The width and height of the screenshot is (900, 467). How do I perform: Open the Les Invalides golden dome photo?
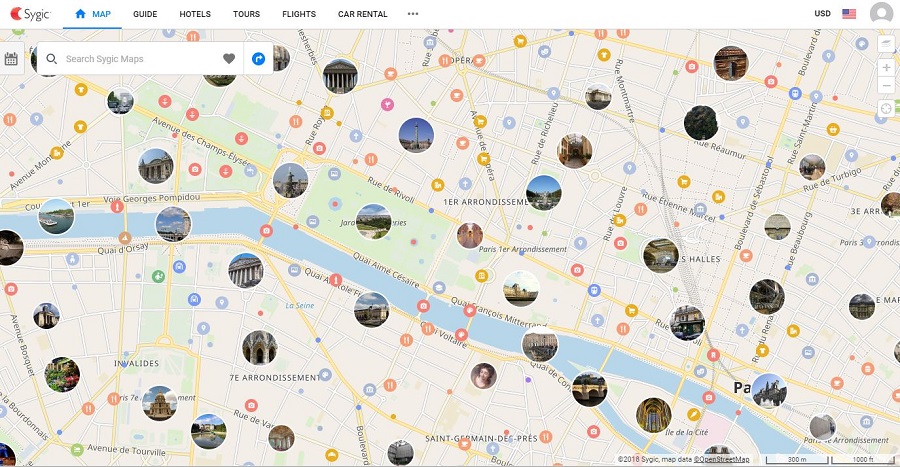tap(160, 403)
